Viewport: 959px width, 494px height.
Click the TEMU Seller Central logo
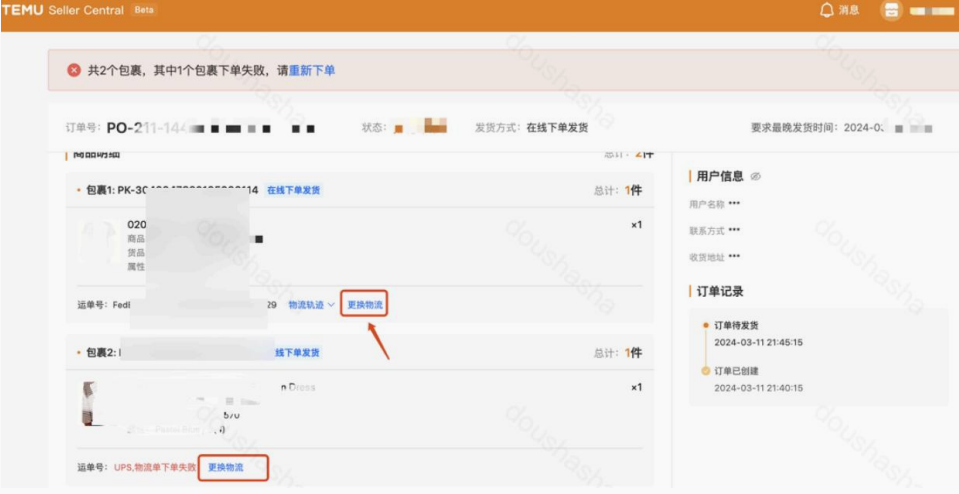(x=62, y=10)
